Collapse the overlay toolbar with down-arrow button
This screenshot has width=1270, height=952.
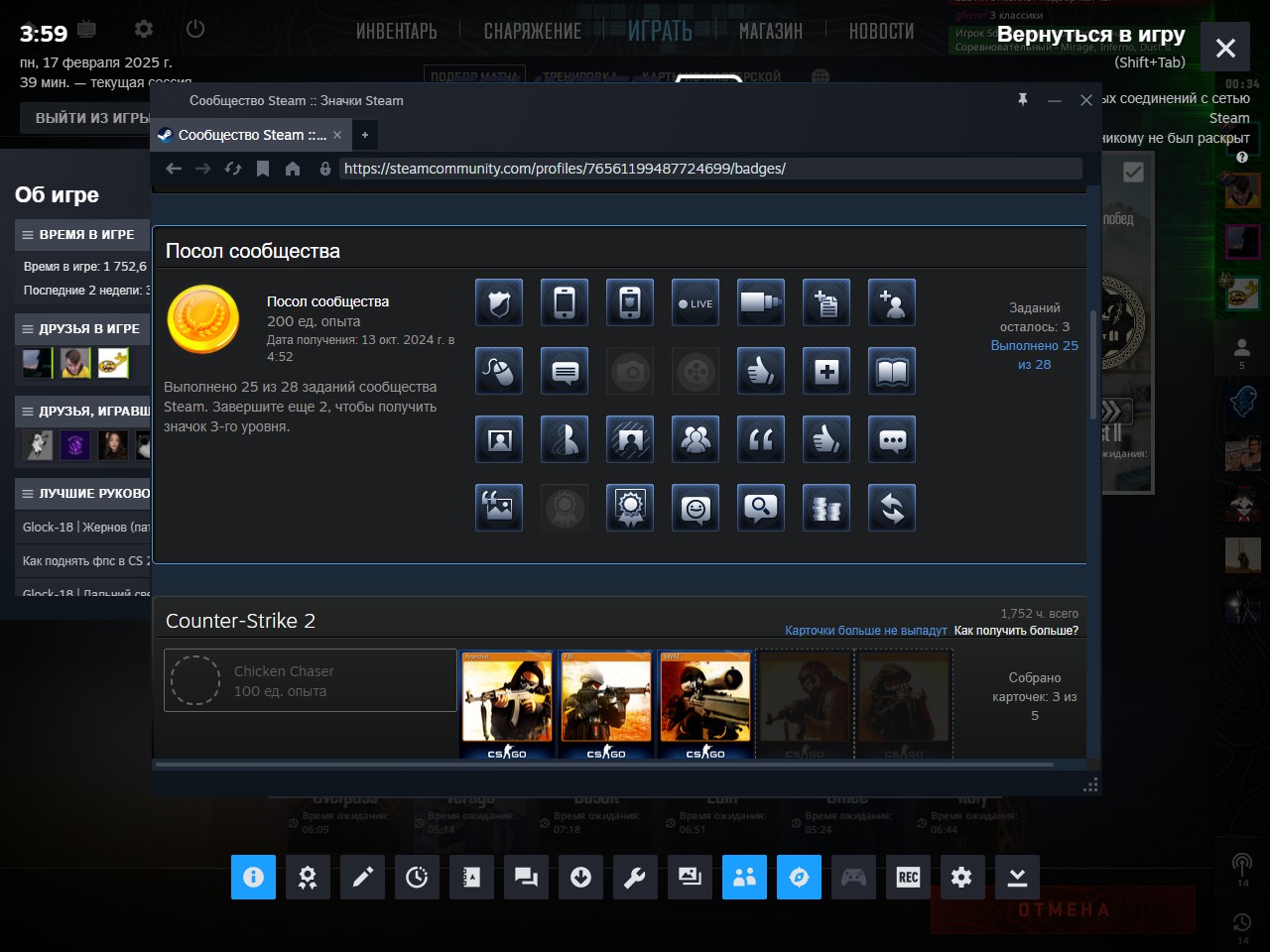[x=1017, y=878]
